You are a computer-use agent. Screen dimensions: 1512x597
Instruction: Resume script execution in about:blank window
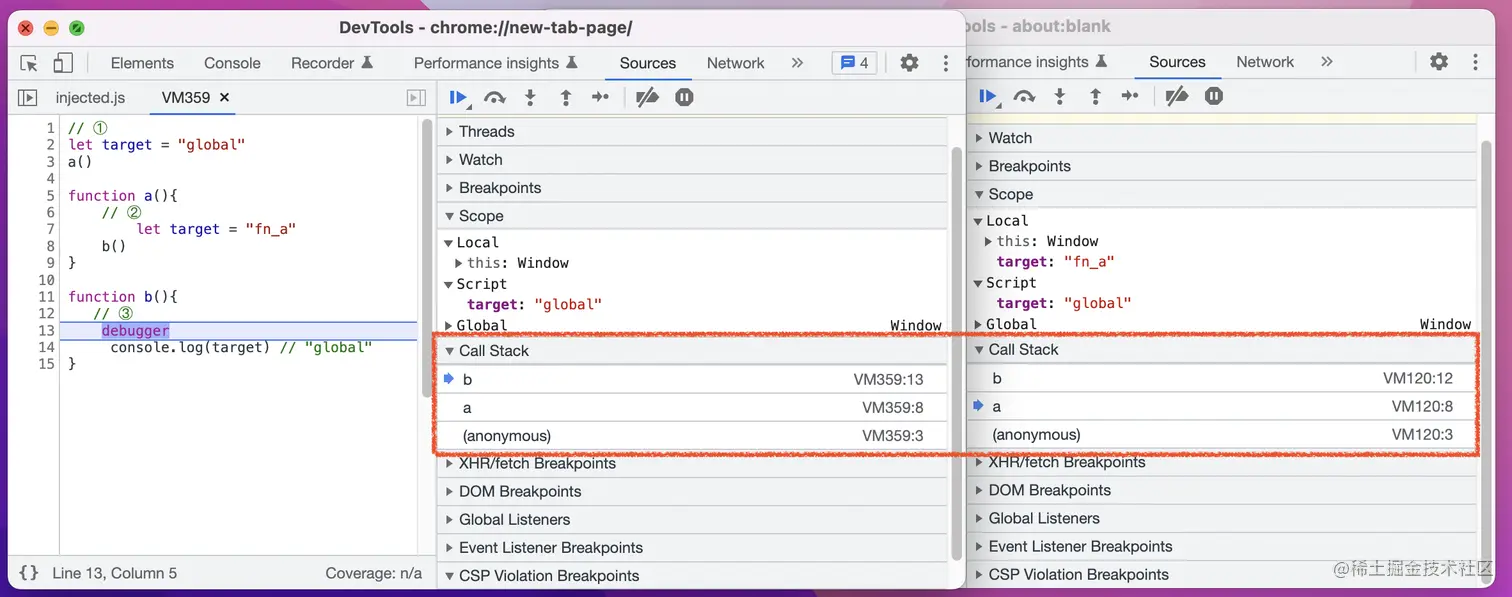989,96
